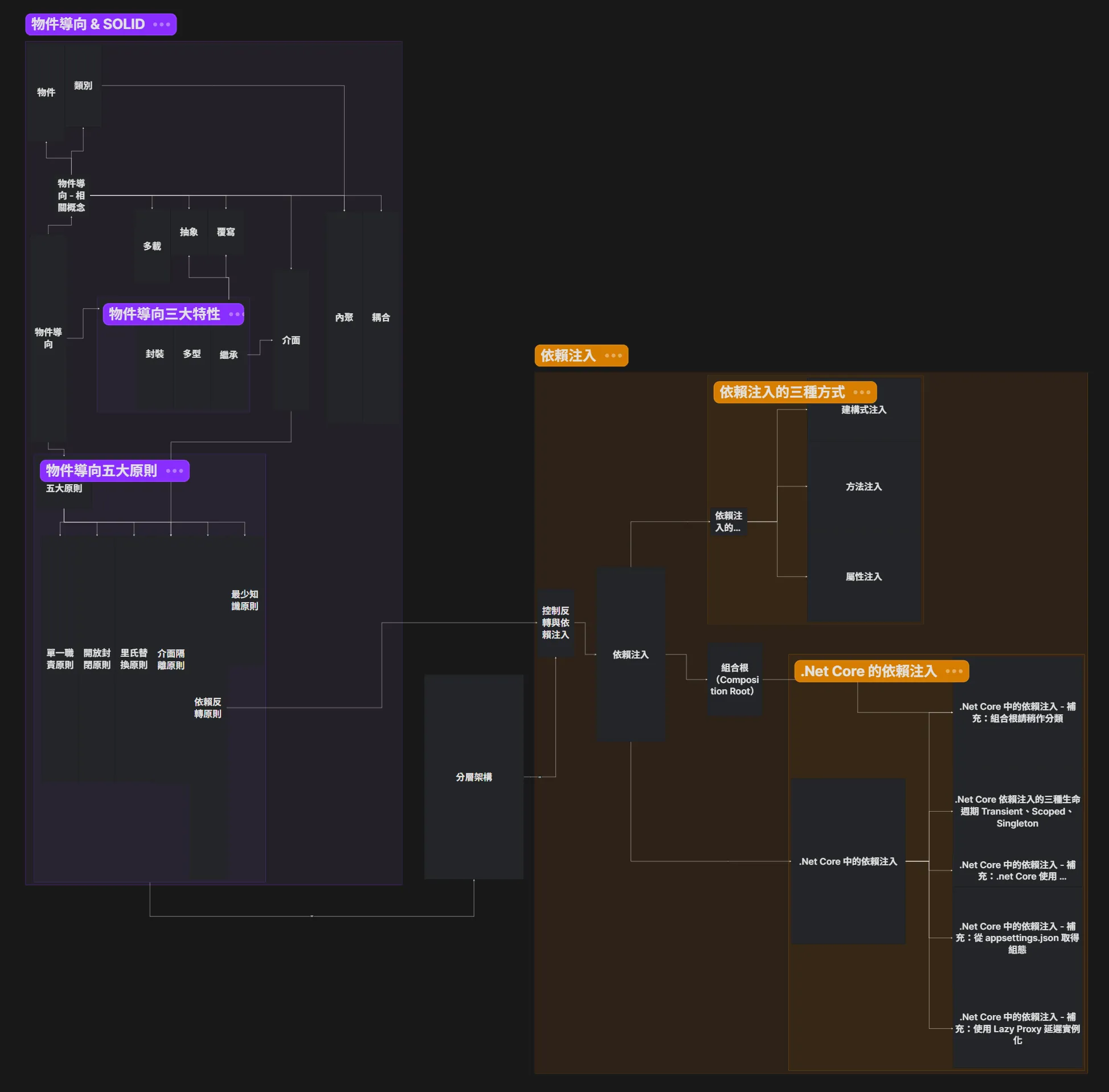Select the 建構式注入 card
This screenshot has width=1109, height=1092.
coord(864,410)
